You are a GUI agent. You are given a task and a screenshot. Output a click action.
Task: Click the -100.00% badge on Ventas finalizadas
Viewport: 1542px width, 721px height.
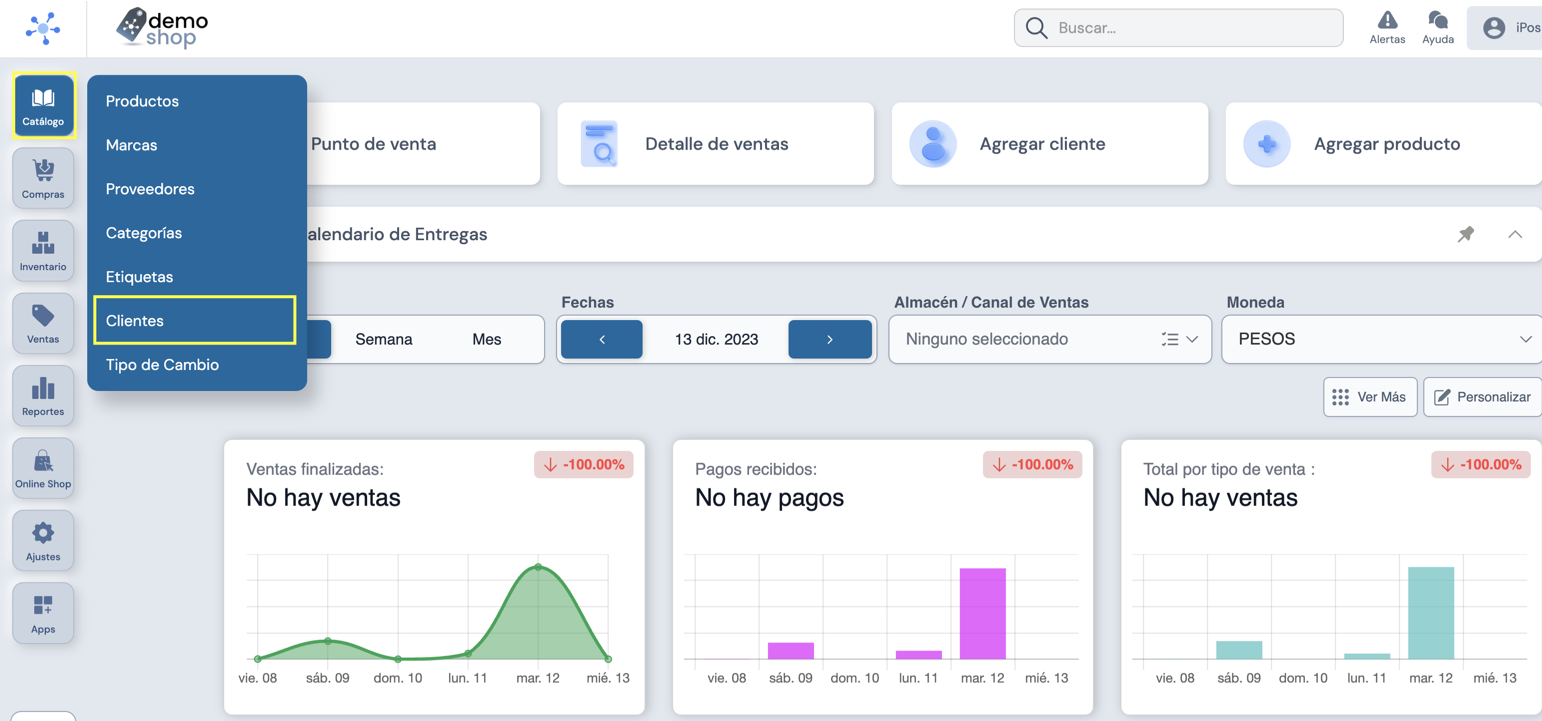tap(584, 464)
